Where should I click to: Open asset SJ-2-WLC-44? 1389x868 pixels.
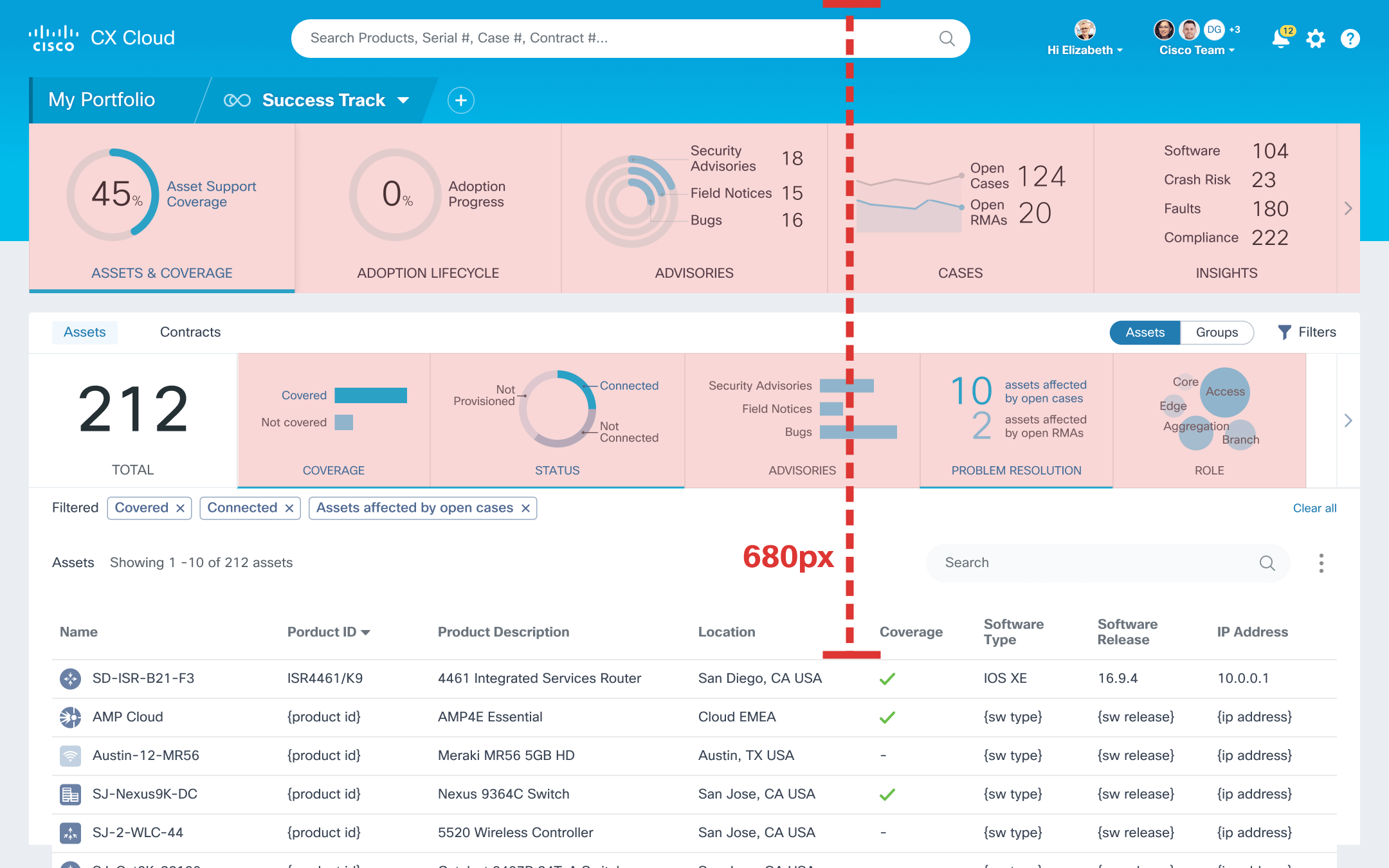tap(138, 833)
